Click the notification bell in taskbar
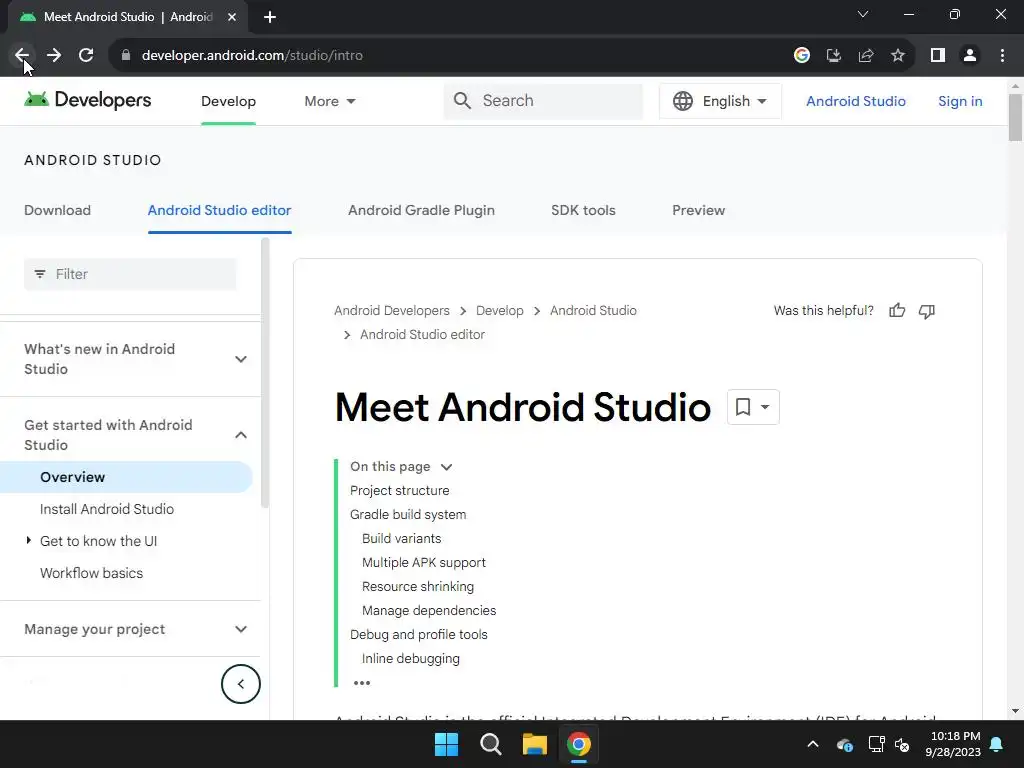 997,744
